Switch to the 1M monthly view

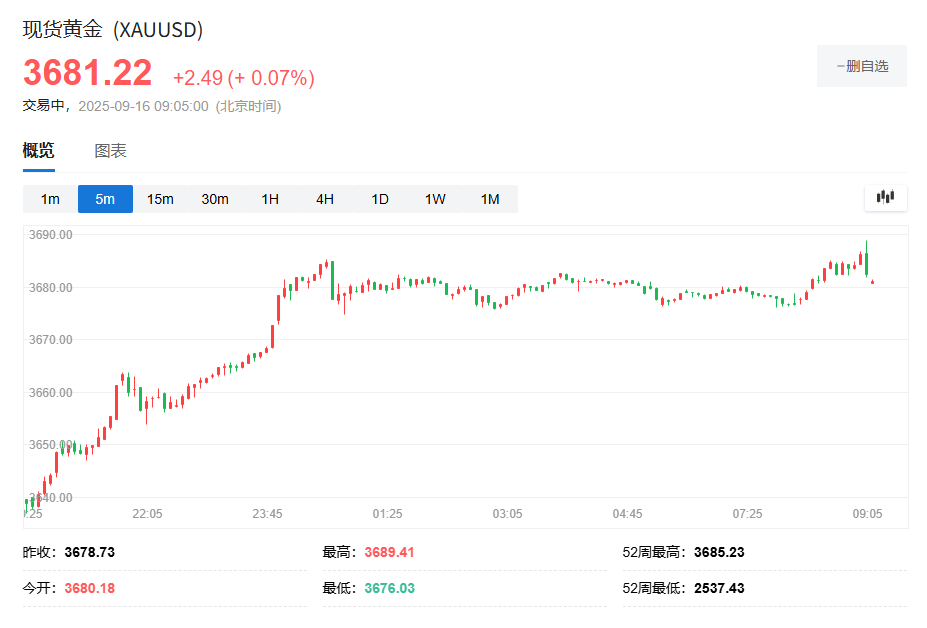[489, 199]
